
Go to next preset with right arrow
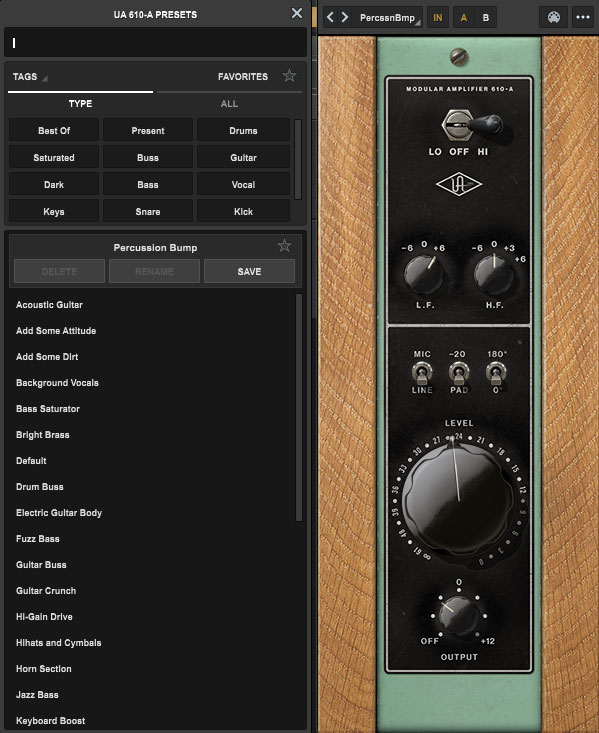(x=345, y=17)
